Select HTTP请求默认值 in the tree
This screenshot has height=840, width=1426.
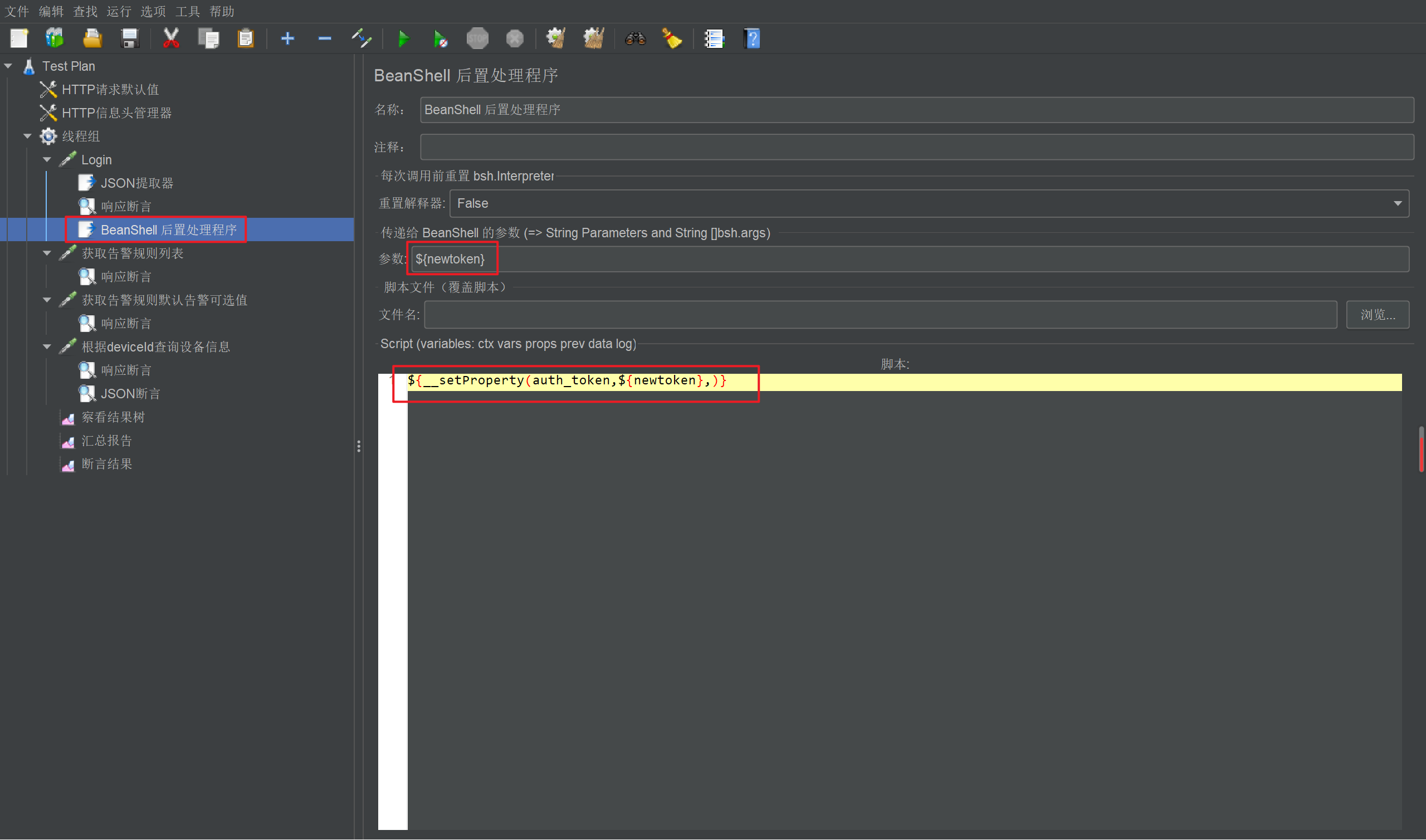click(x=110, y=90)
